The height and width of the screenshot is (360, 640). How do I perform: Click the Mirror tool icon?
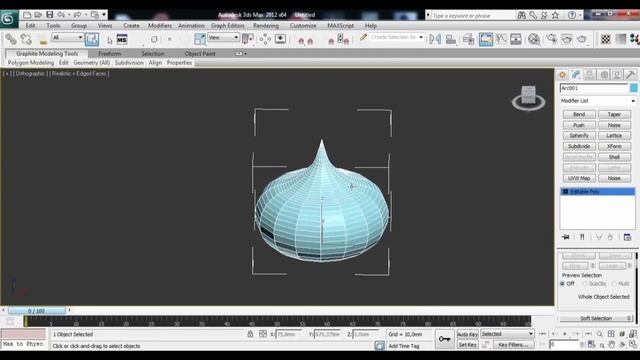435,39
